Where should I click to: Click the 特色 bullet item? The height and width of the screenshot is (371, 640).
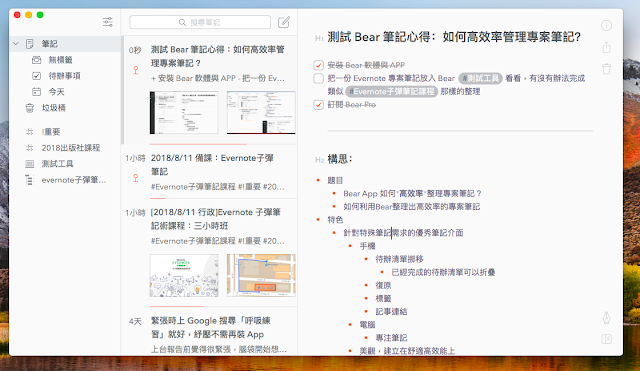click(x=335, y=220)
